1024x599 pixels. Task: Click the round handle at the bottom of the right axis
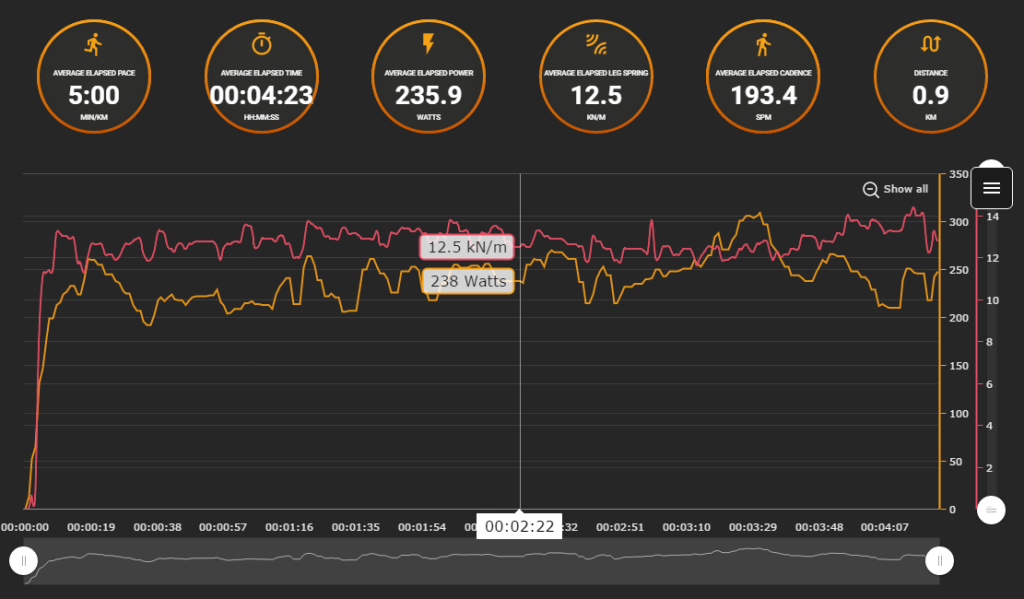(x=991, y=510)
